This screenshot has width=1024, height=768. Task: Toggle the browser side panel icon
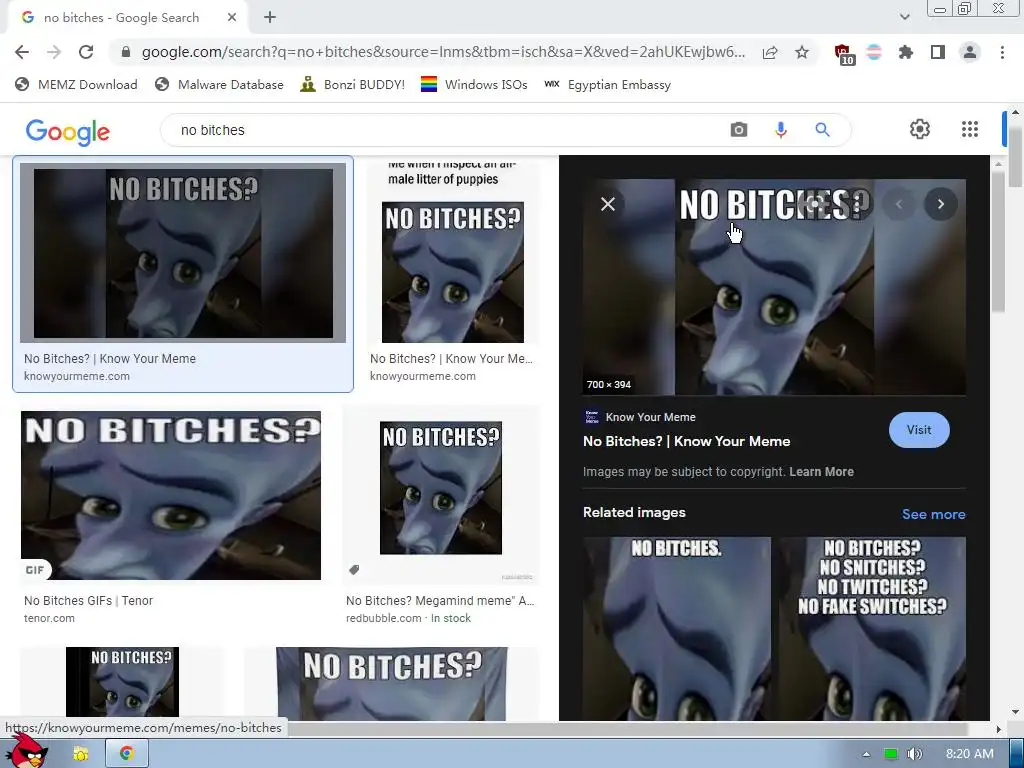pos(938,52)
